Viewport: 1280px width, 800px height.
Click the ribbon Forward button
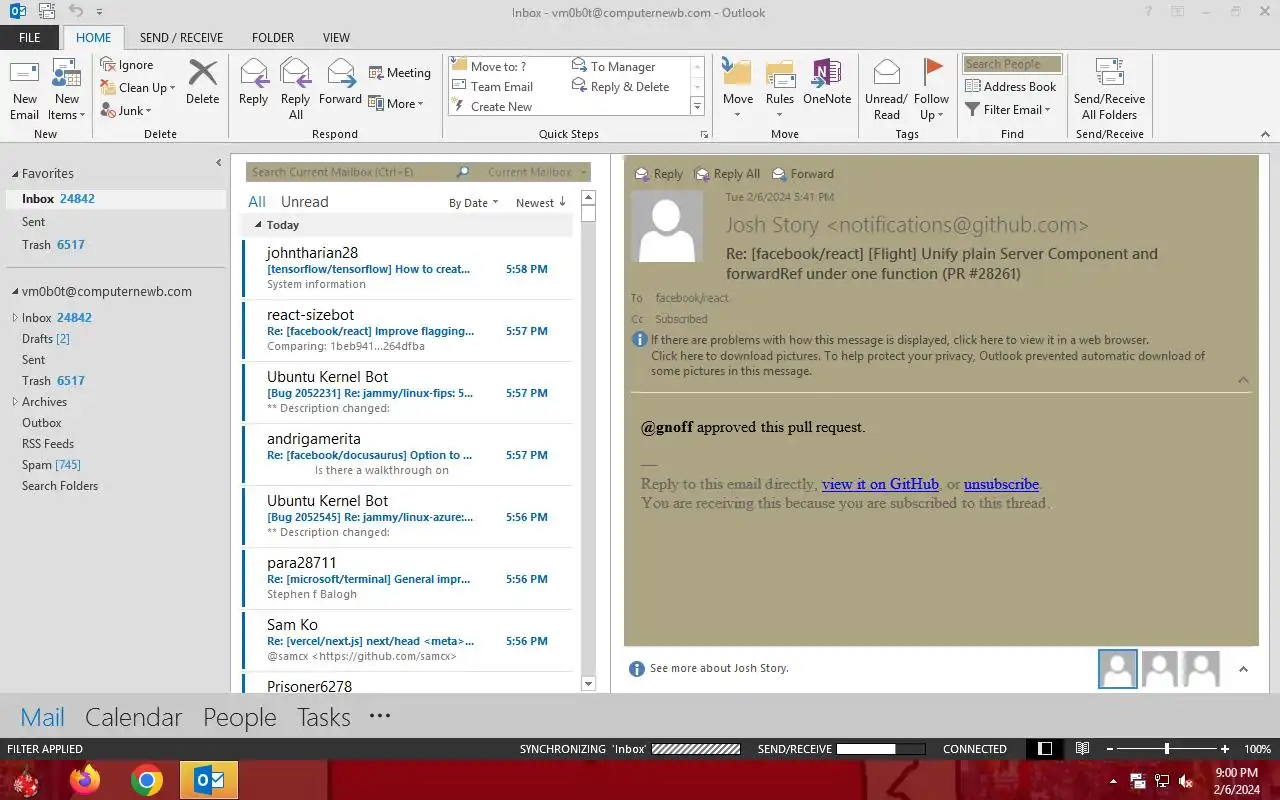coord(340,82)
